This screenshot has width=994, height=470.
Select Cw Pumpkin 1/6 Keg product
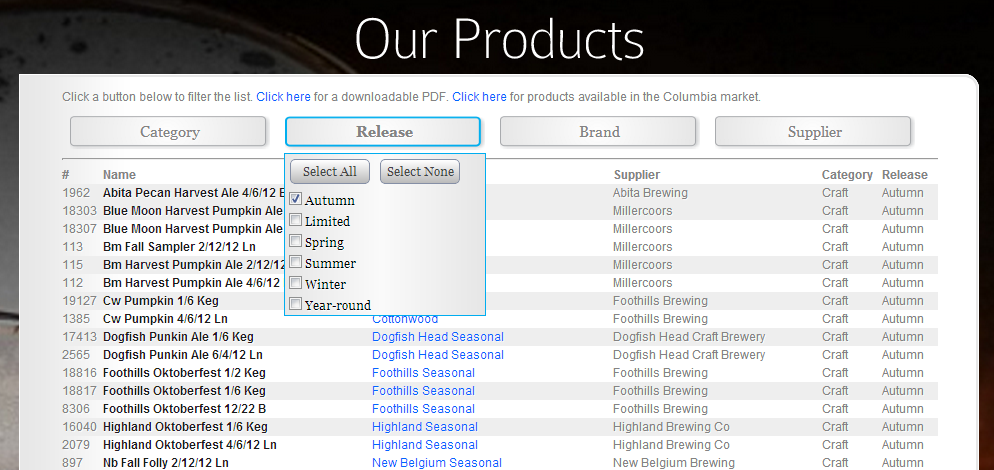[x=160, y=301]
